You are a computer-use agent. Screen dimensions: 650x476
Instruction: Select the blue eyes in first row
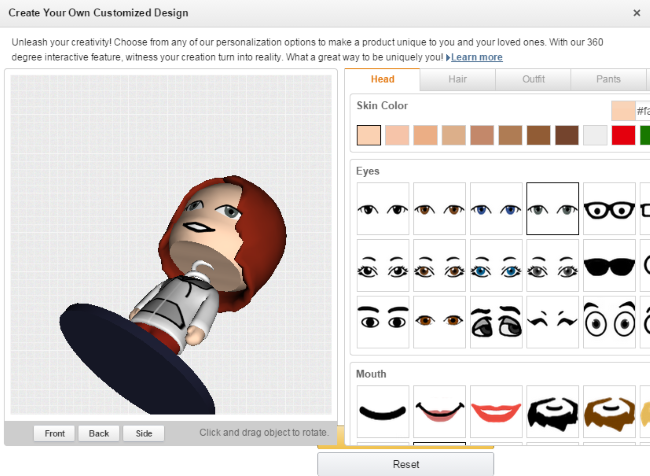click(x=496, y=209)
